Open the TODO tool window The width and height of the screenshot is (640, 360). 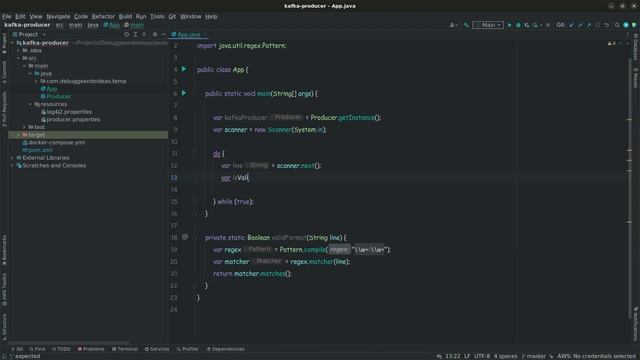tap(62, 349)
